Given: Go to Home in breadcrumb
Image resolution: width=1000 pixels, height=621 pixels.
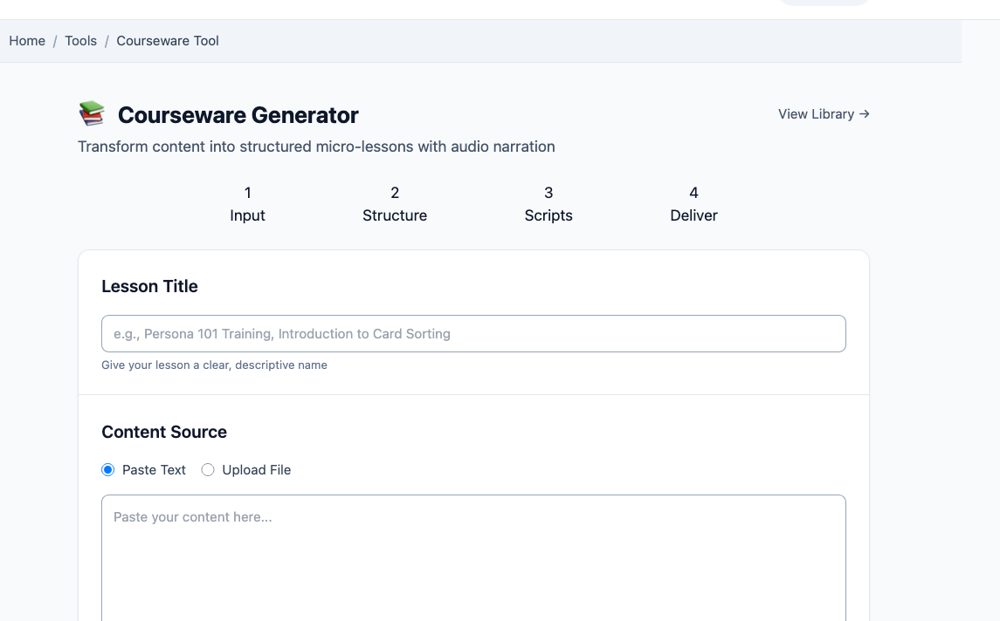Looking at the screenshot, I should coord(27,41).
